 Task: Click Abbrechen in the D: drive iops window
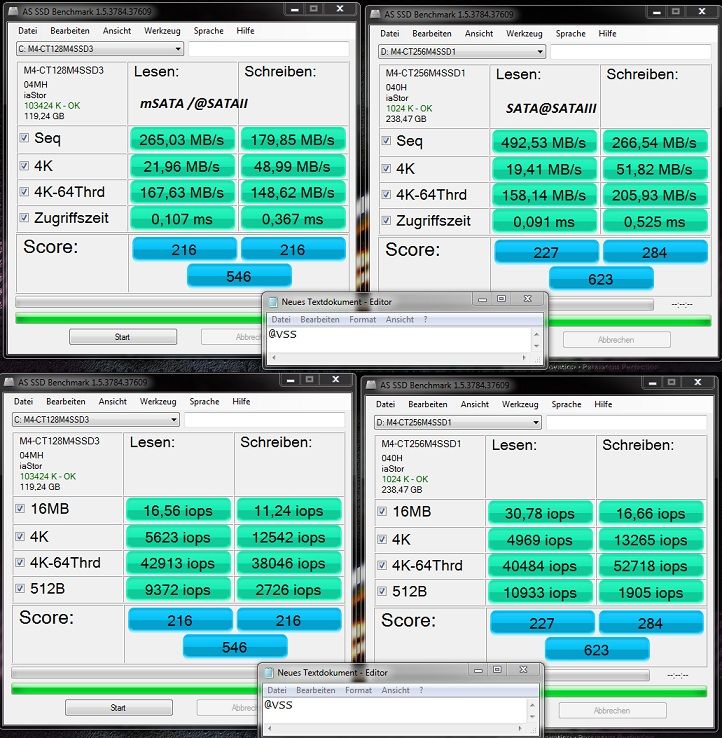pos(612,711)
